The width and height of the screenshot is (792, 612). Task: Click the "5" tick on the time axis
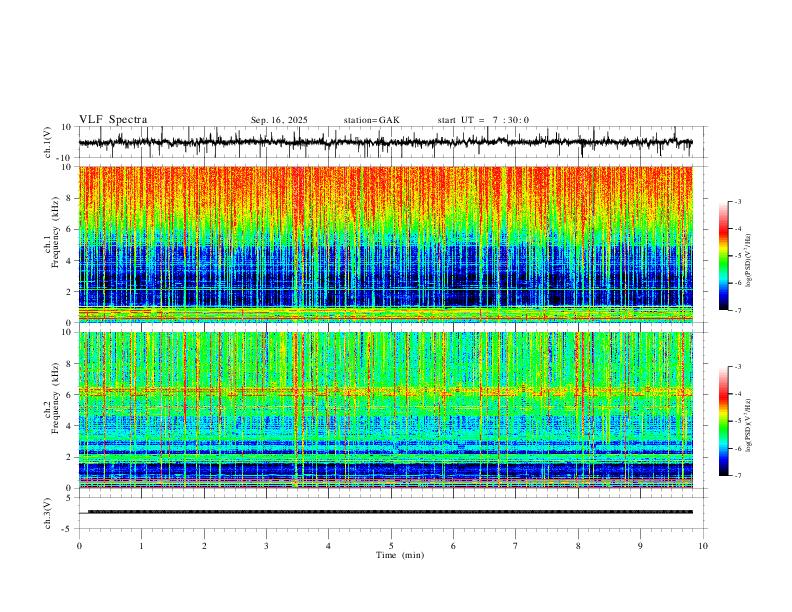[391, 546]
